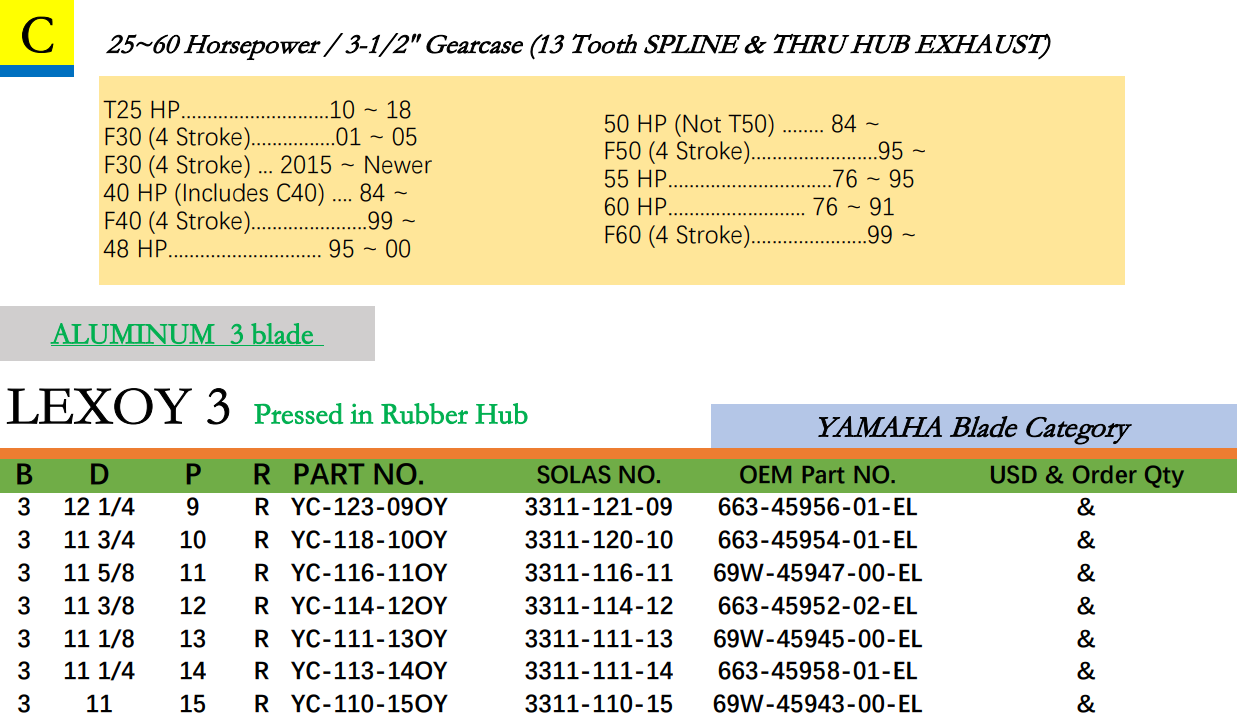Image resolution: width=1238 pixels, height=721 pixels.
Task: Click Solas number "3311-121-09"
Action: (x=599, y=507)
